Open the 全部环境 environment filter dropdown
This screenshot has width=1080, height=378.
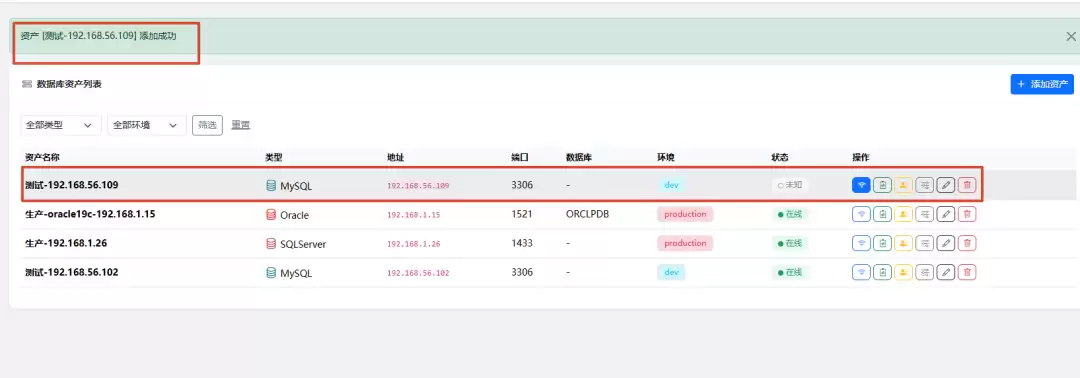coord(147,125)
